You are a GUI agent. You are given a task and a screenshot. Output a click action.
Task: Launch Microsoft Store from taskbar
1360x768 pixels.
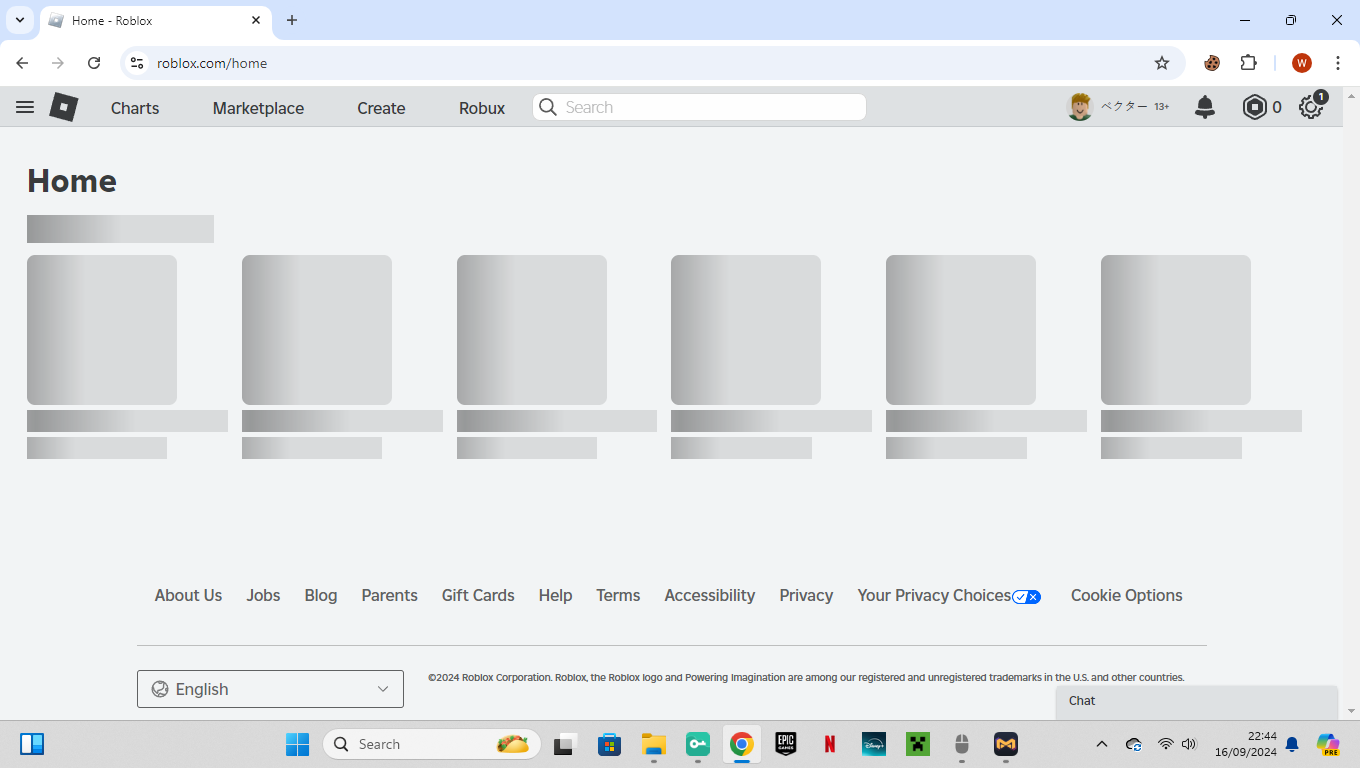coord(609,744)
